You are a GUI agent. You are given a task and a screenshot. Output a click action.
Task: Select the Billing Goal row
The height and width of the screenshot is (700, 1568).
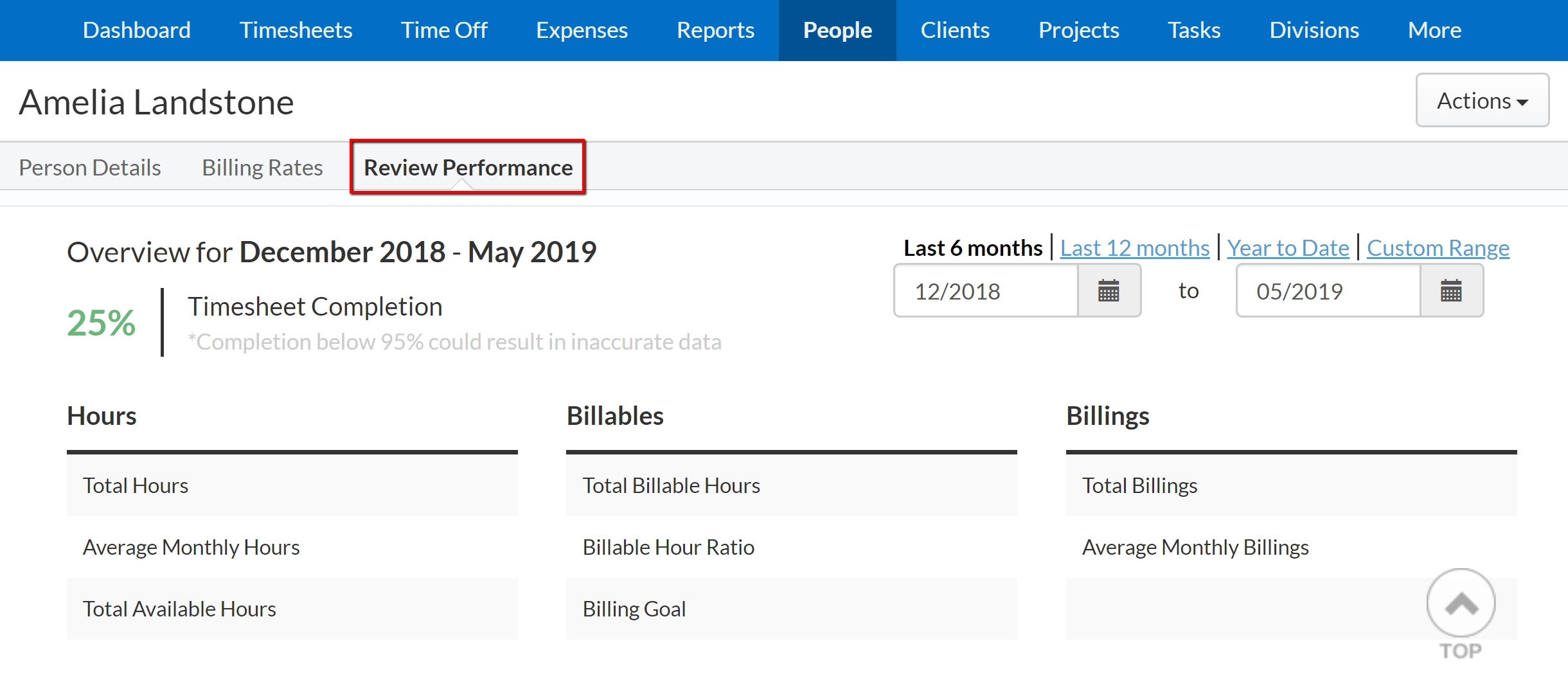792,609
